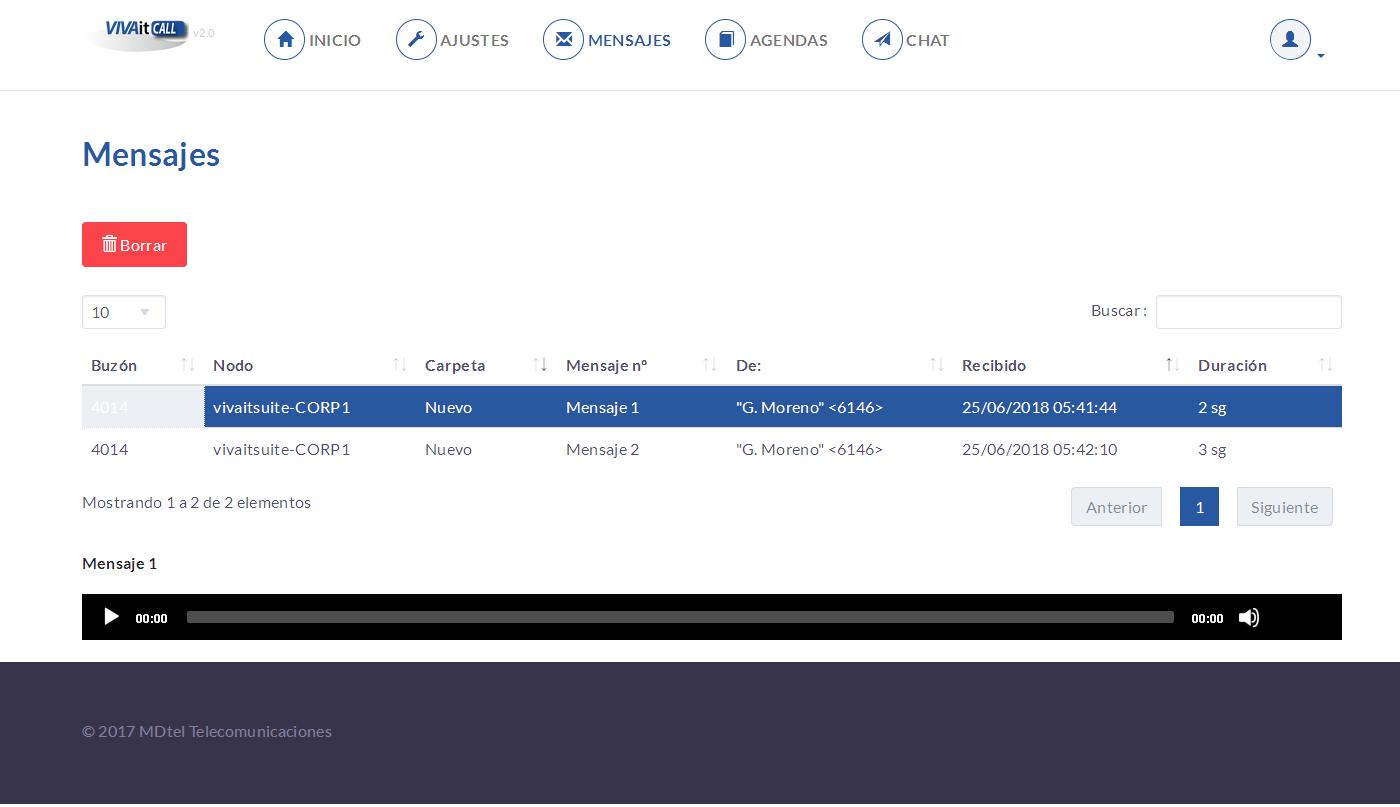Open the rows-per-page dropdown showing 10
Viewport: 1400px width, 807px height.
(124, 312)
